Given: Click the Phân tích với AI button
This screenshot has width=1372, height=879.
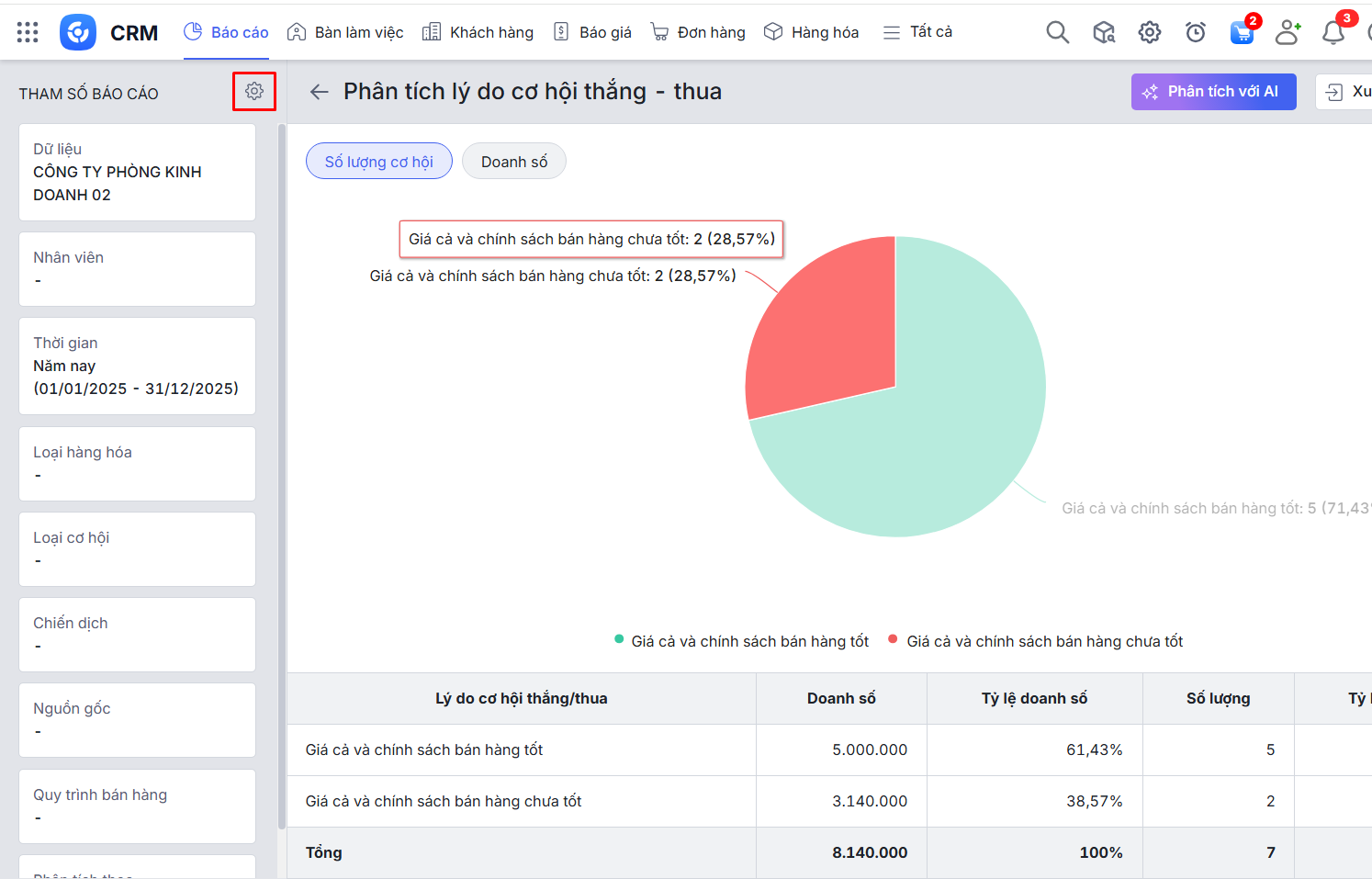Looking at the screenshot, I should [x=1212, y=92].
